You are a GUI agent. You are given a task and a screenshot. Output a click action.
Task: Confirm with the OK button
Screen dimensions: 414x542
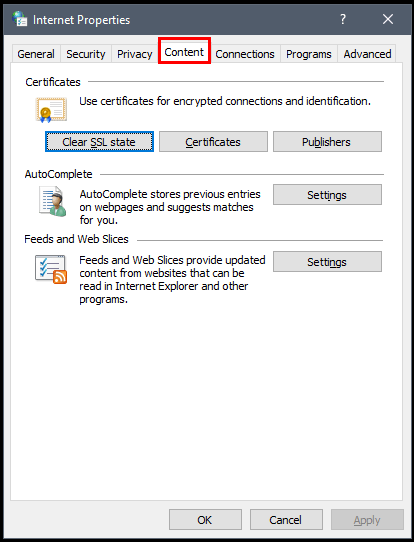click(205, 520)
